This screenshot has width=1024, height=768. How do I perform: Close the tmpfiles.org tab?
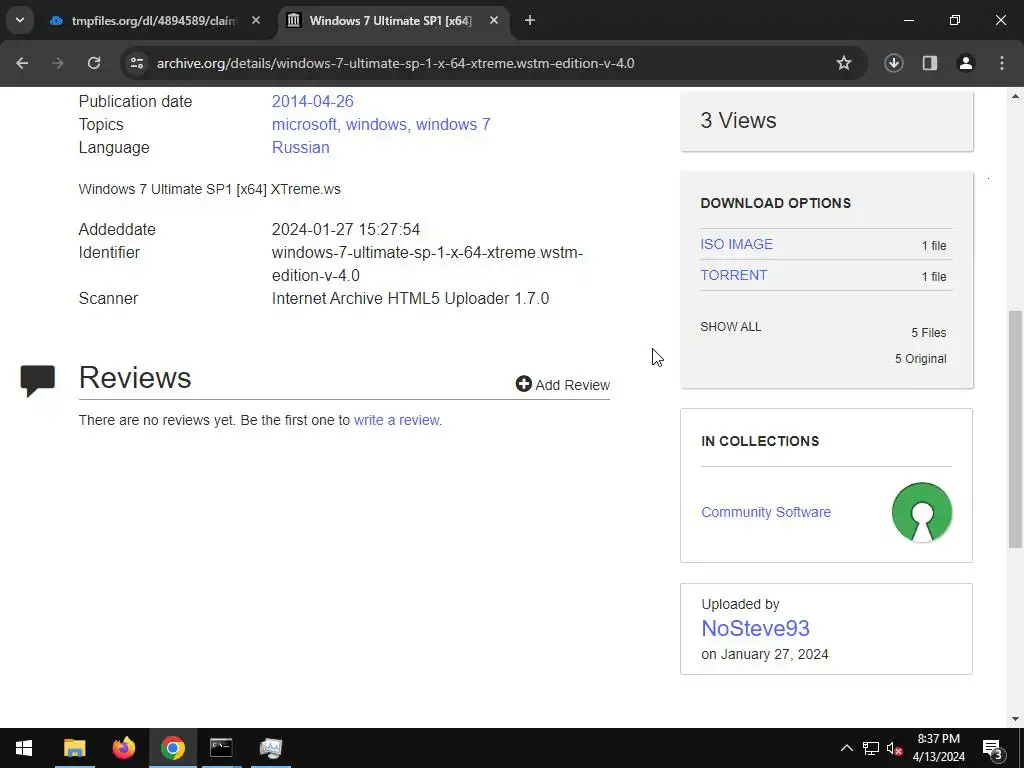[x=256, y=20]
